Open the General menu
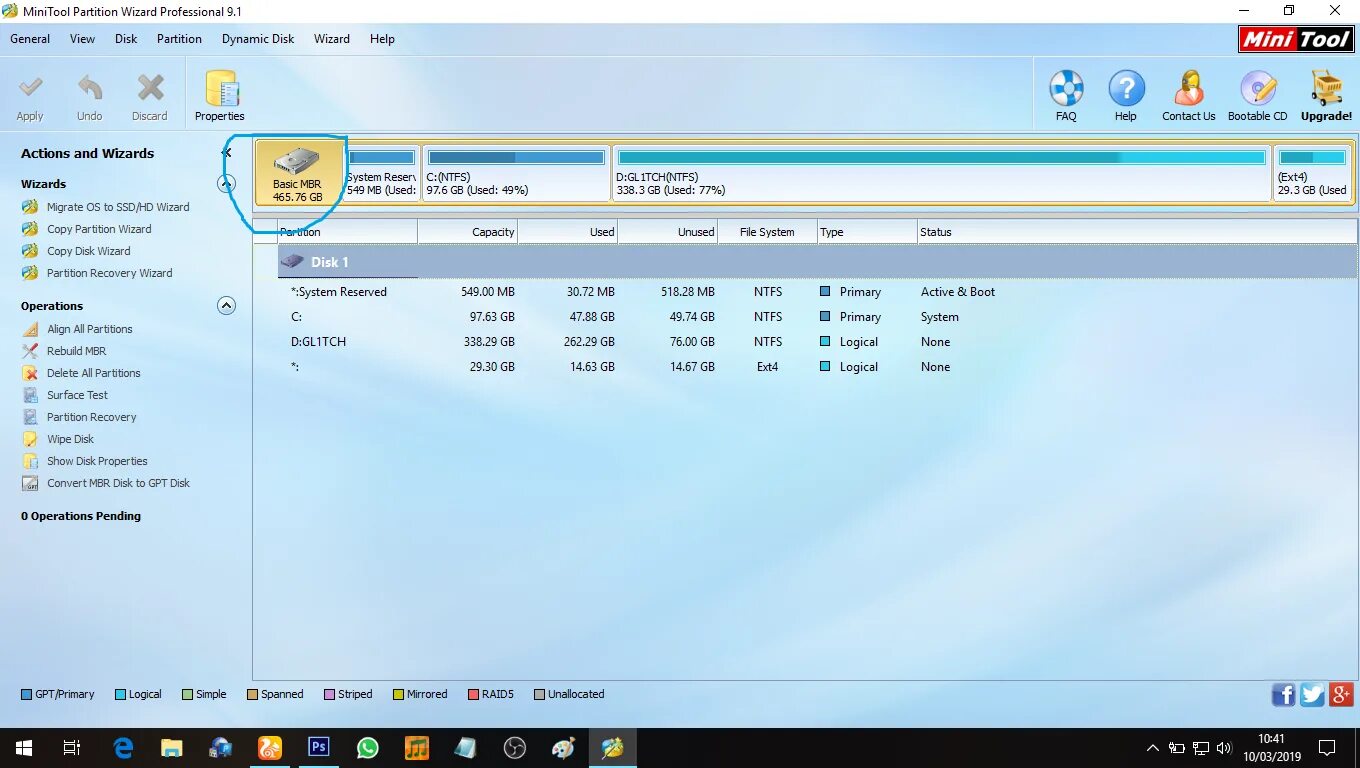The image size is (1360, 768). pos(30,39)
